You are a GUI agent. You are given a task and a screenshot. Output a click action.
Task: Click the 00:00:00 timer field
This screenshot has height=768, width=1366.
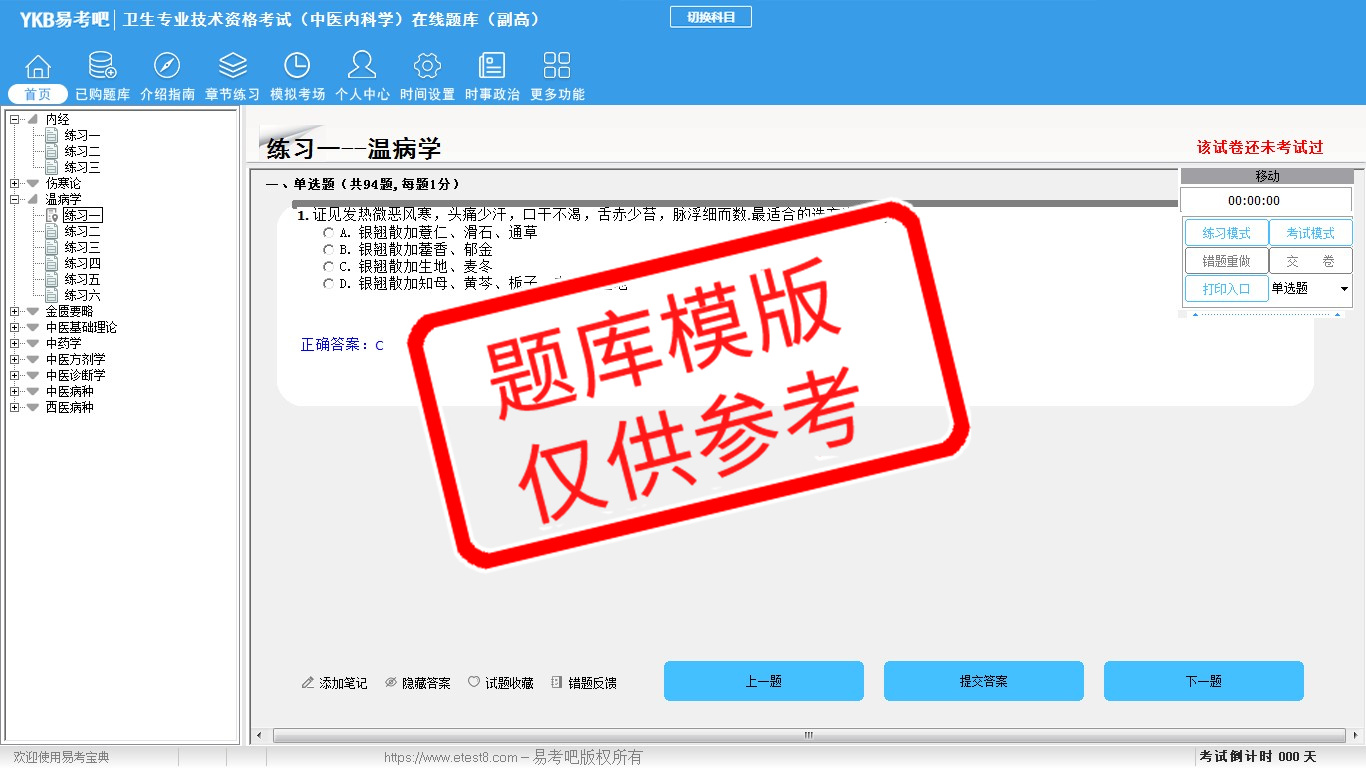tap(1267, 200)
